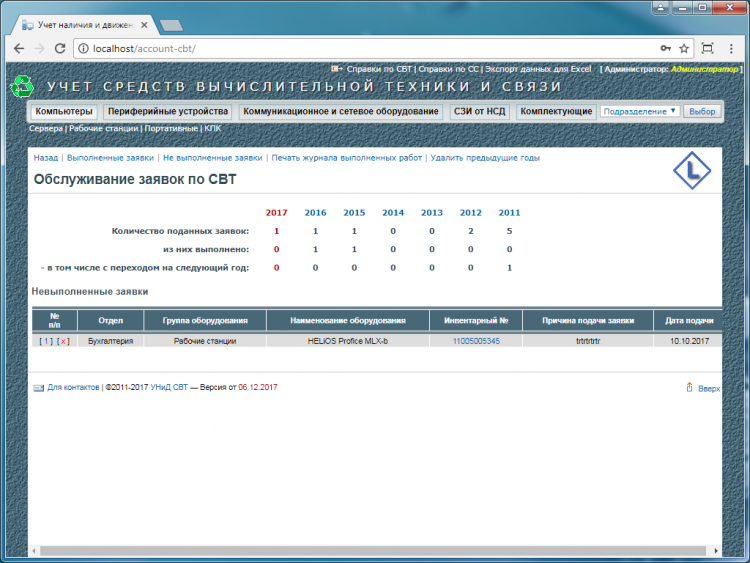This screenshot has height=563, width=750.
Task: Click the screen capture extension icon
Action: pyautogui.click(x=707, y=48)
